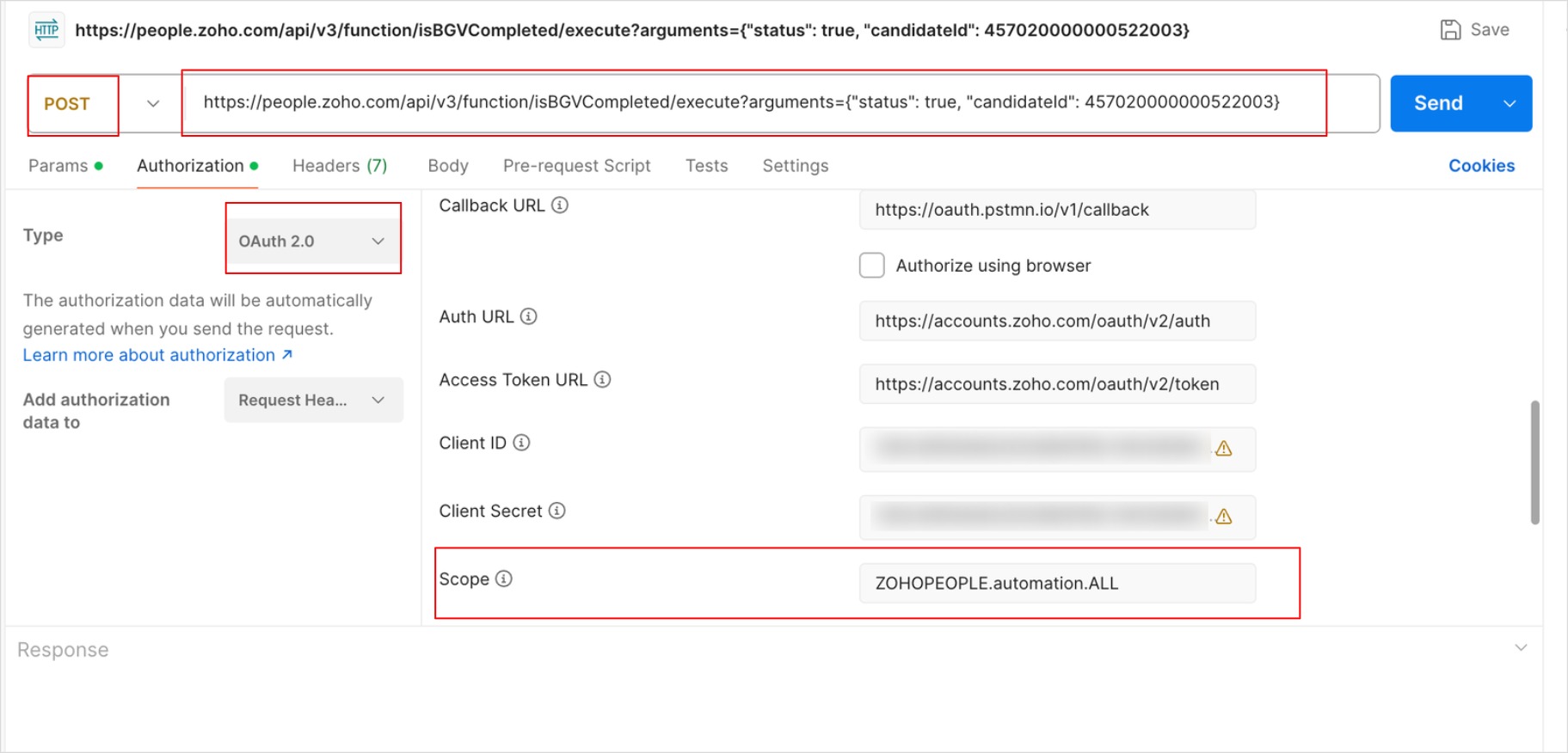1568x753 pixels.
Task: Open the Settings tab
Action: click(796, 166)
